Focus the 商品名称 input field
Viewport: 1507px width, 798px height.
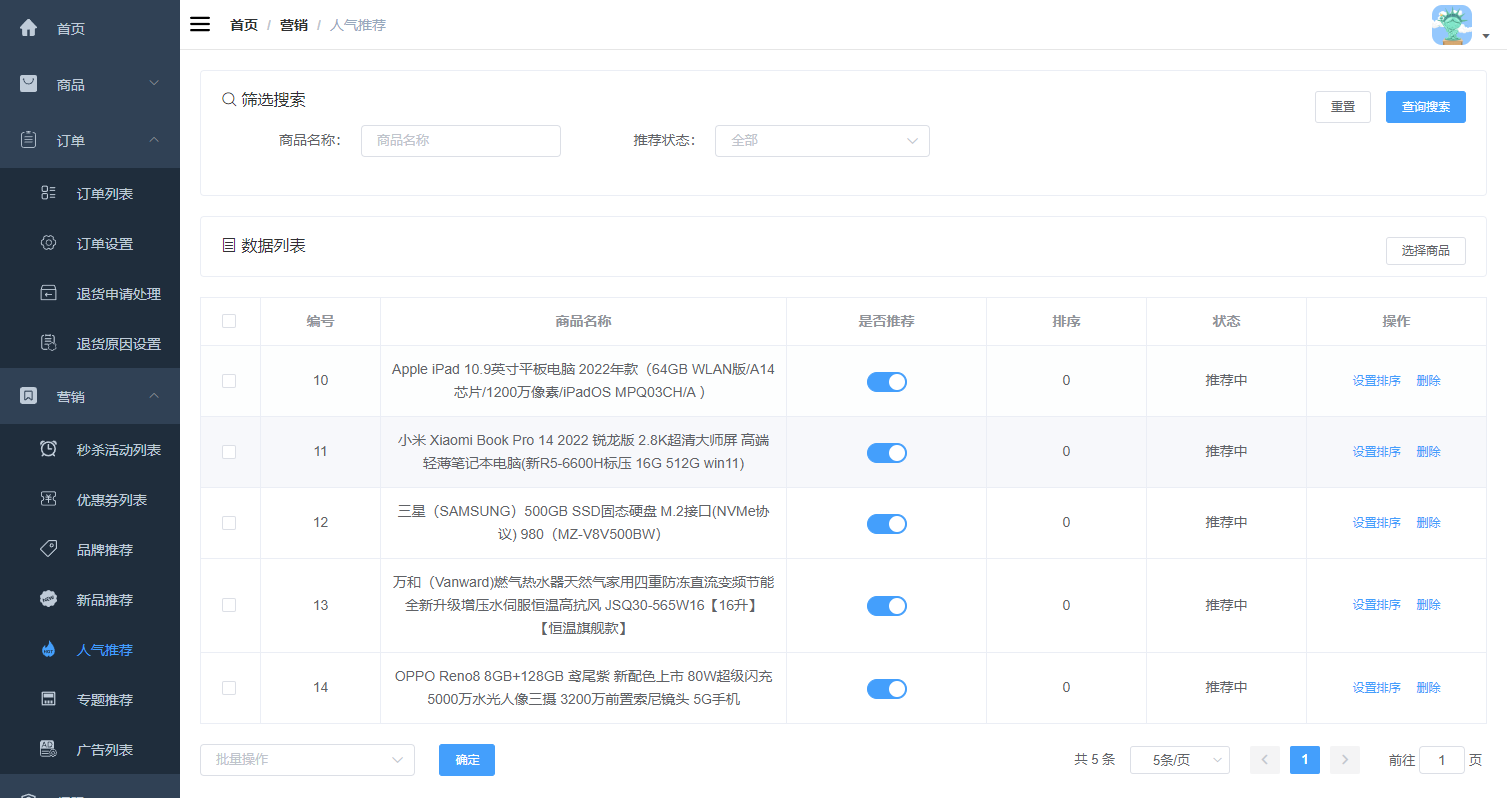pyautogui.click(x=461, y=141)
